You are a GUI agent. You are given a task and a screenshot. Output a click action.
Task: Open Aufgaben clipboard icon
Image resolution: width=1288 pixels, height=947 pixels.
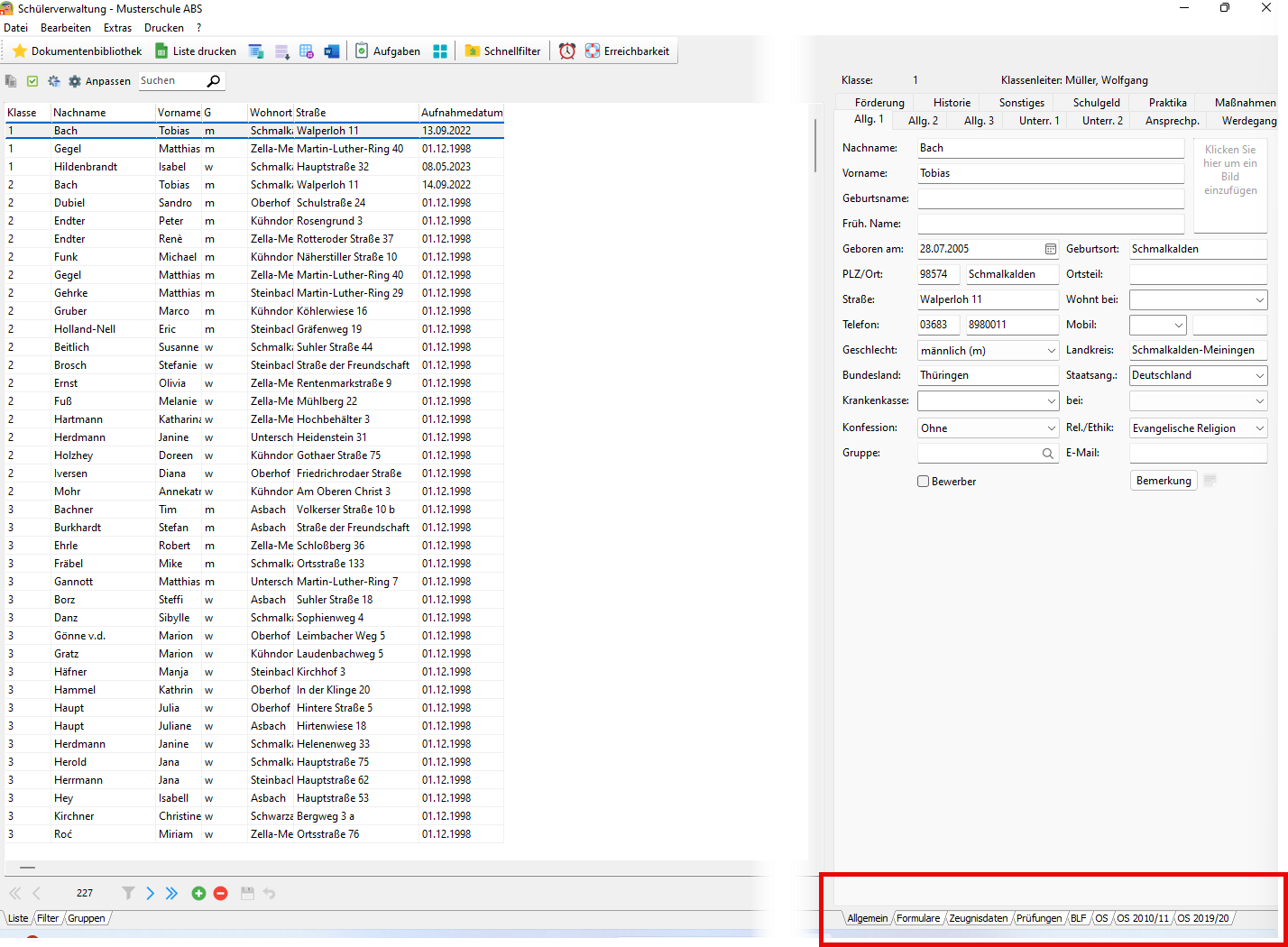point(362,51)
